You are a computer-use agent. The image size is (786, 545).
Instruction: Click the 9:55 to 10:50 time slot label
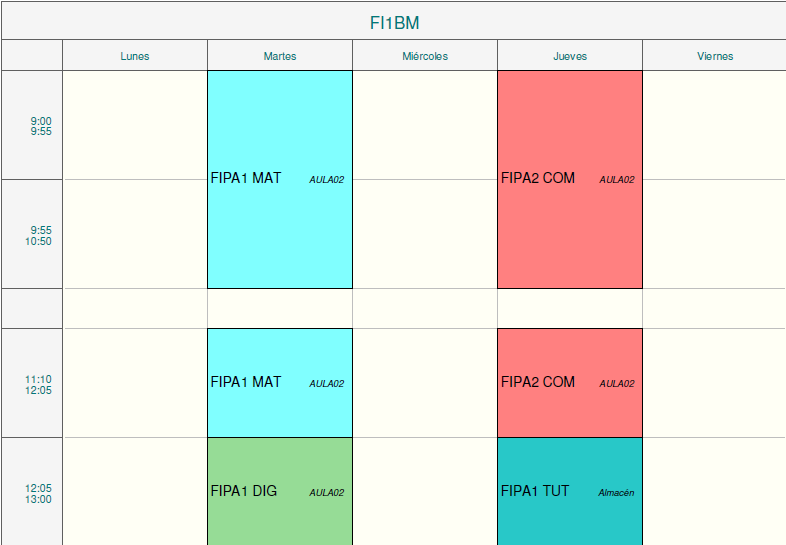40,235
